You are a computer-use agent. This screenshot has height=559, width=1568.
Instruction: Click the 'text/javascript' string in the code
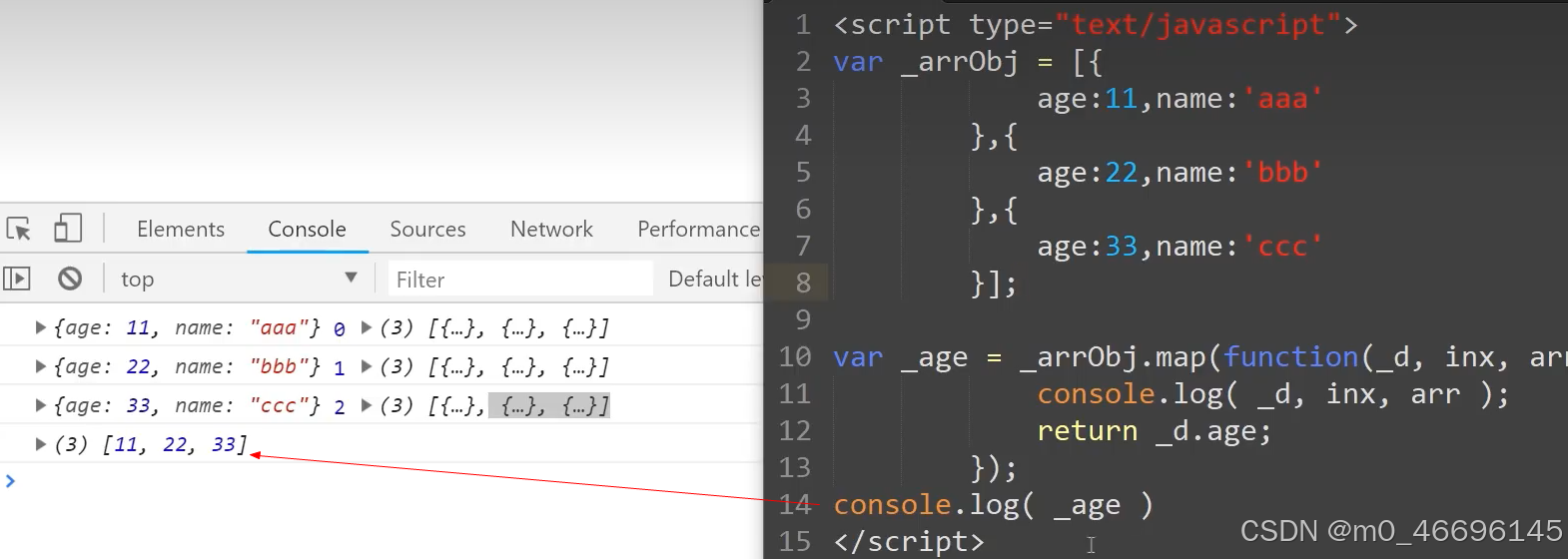(x=1198, y=24)
